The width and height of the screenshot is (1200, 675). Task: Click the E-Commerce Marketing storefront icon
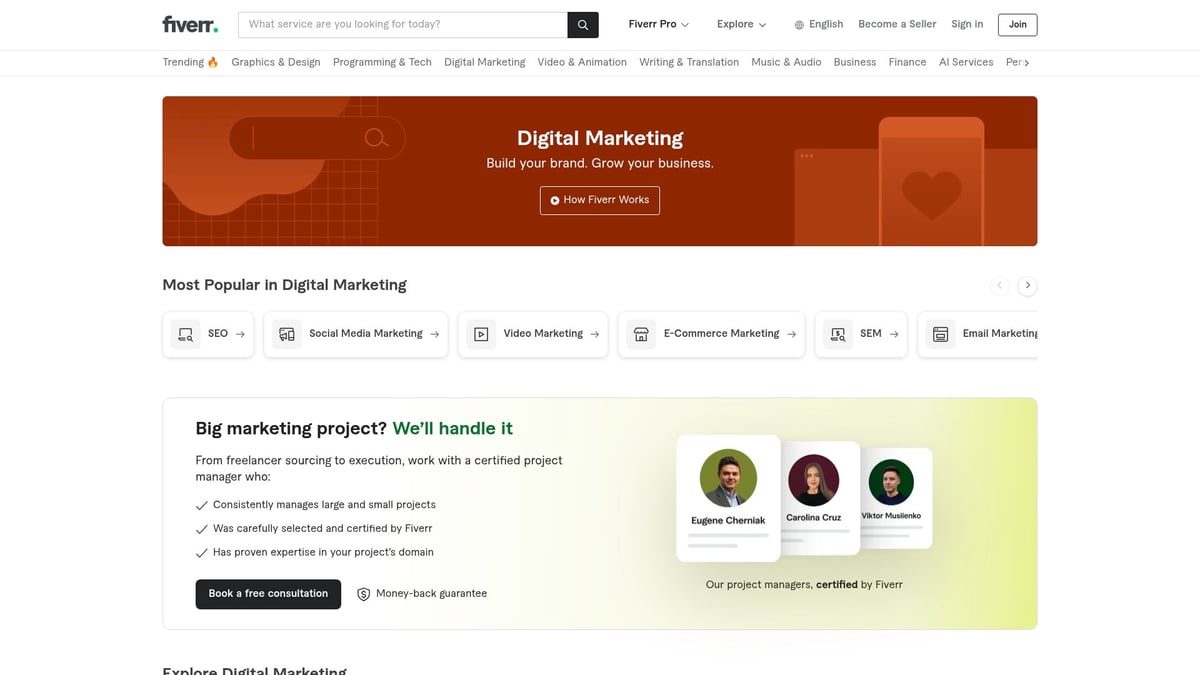click(x=641, y=333)
